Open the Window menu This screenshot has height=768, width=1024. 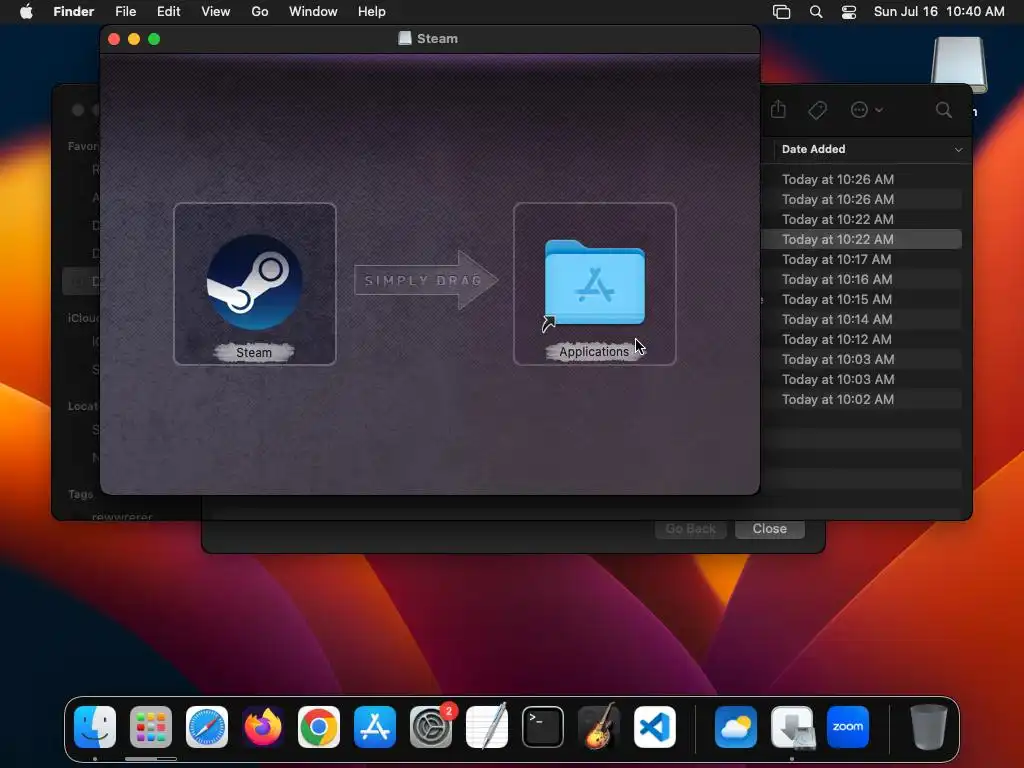pyautogui.click(x=313, y=12)
